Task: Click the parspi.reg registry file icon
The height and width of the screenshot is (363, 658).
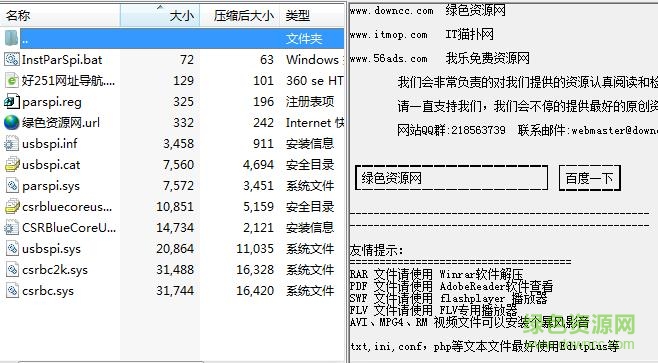Action: (x=11, y=102)
